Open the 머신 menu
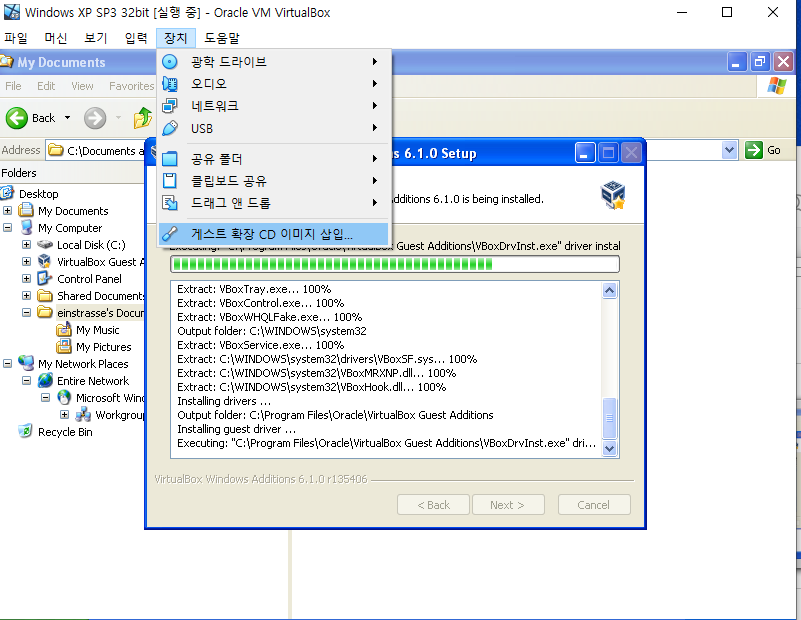Image resolution: width=801 pixels, height=620 pixels. [56, 38]
